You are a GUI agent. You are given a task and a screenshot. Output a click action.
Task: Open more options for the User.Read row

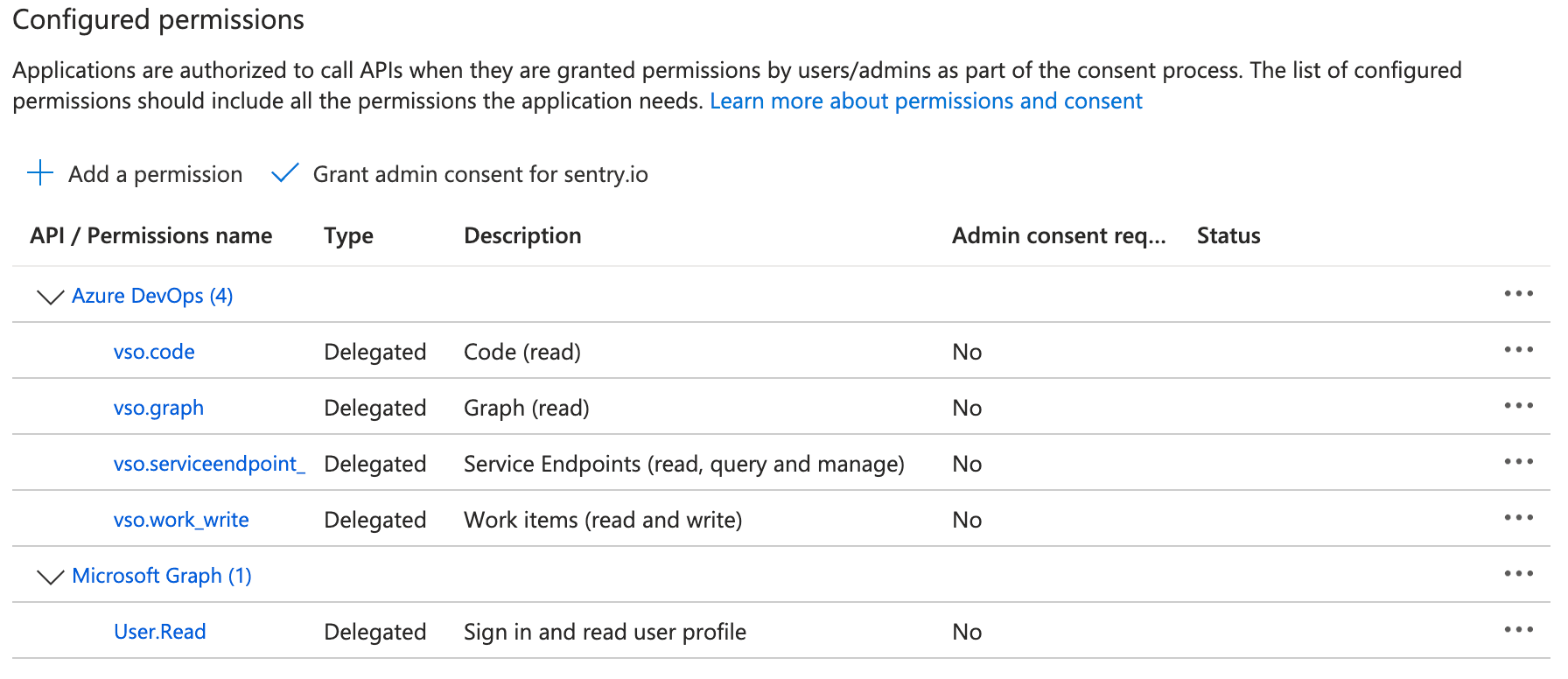(1518, 630)
